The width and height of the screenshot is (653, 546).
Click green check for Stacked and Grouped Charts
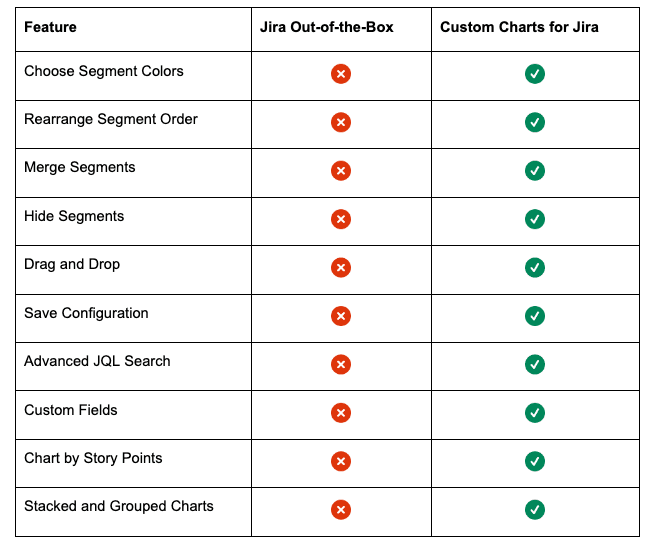pyautogui.click(x=535, y=510)
